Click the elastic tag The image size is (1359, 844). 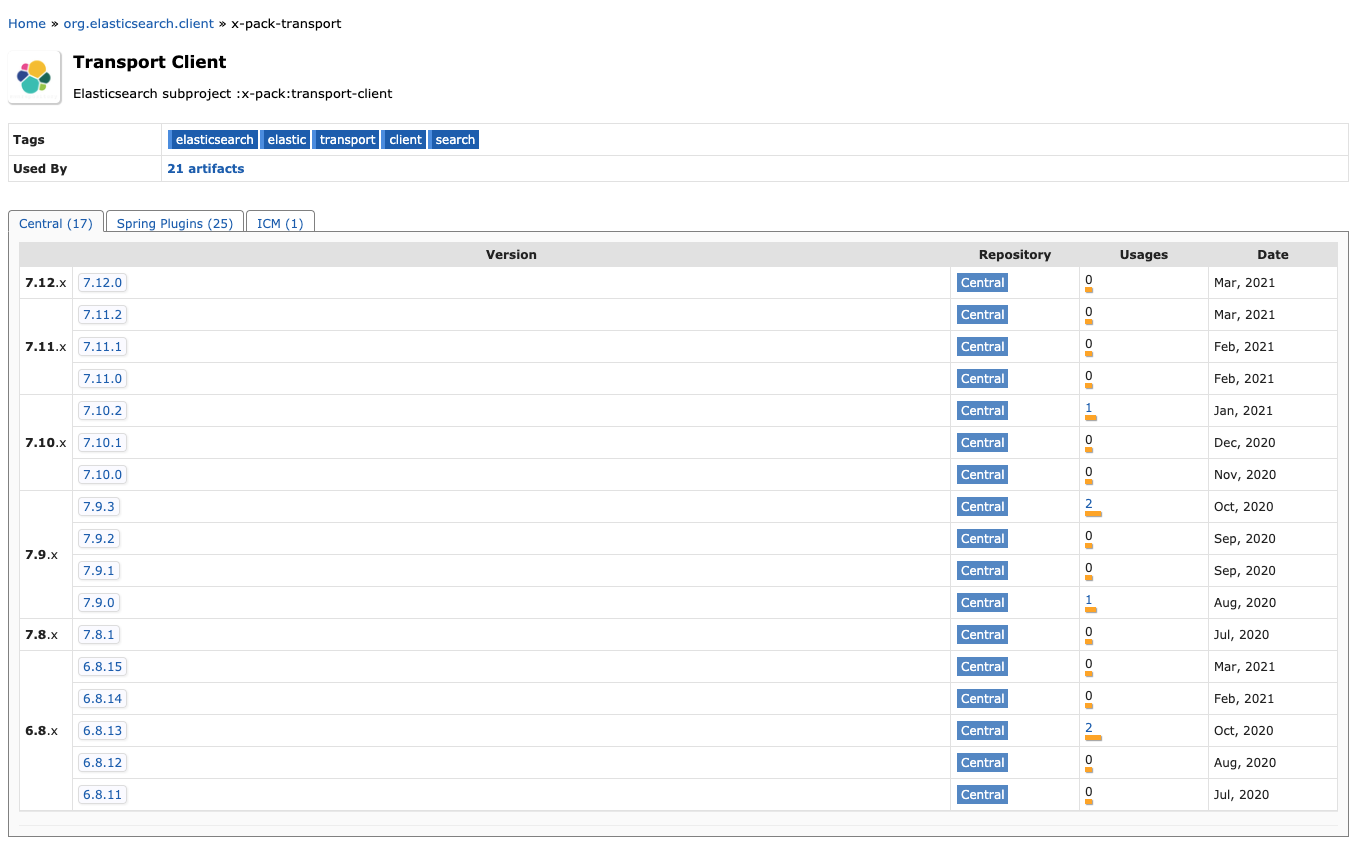tap(285, 140)
